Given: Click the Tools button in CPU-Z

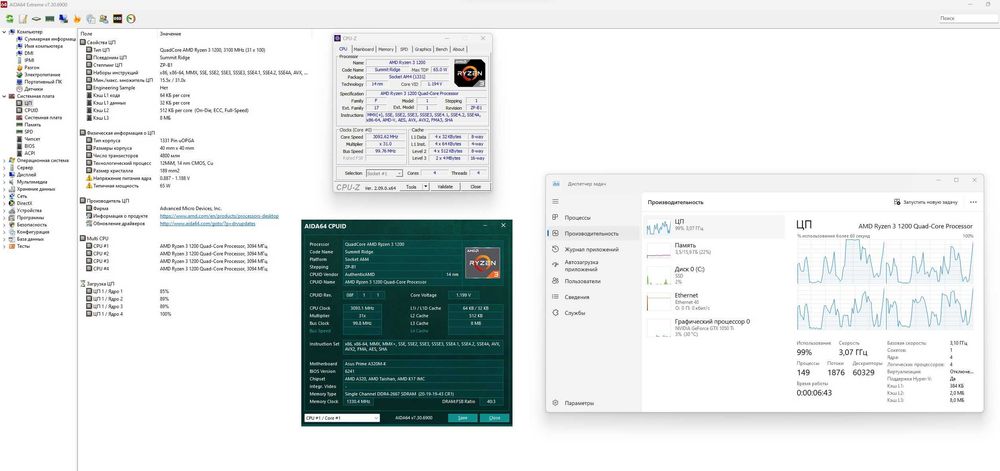Looking at the screenshot, I should click(411, 187).
